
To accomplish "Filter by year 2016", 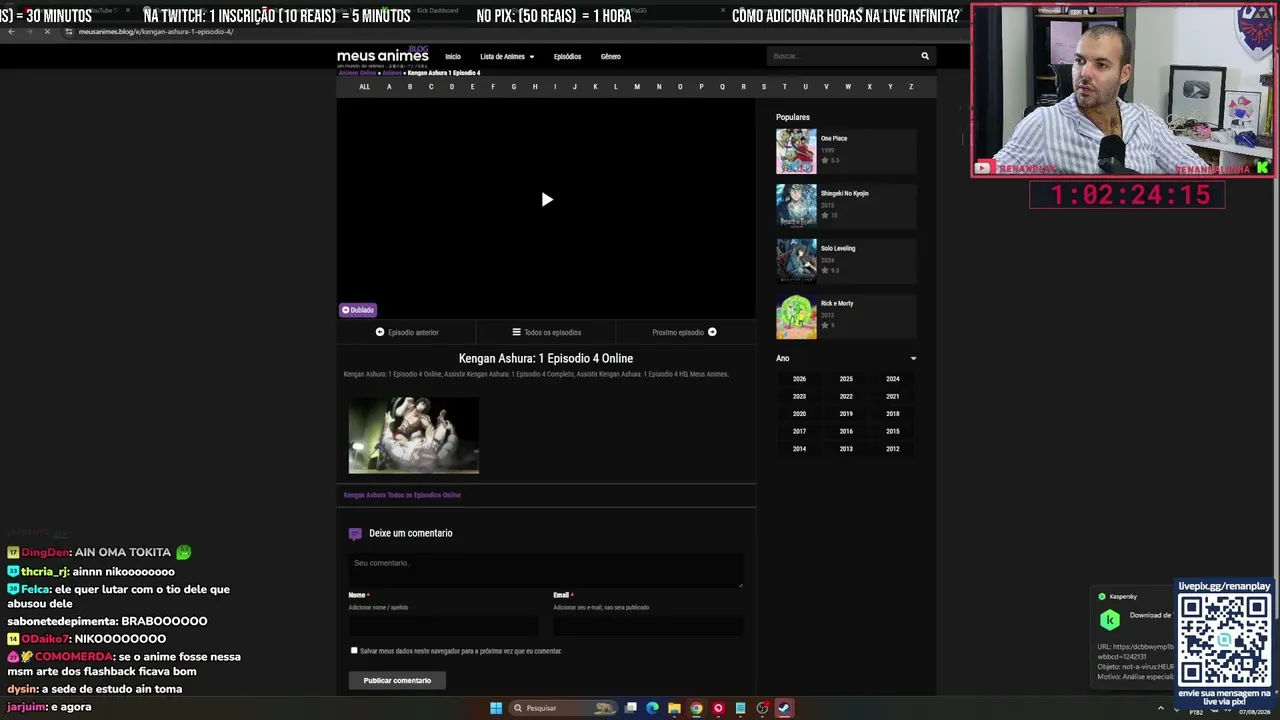I will (x=846, y=432).
